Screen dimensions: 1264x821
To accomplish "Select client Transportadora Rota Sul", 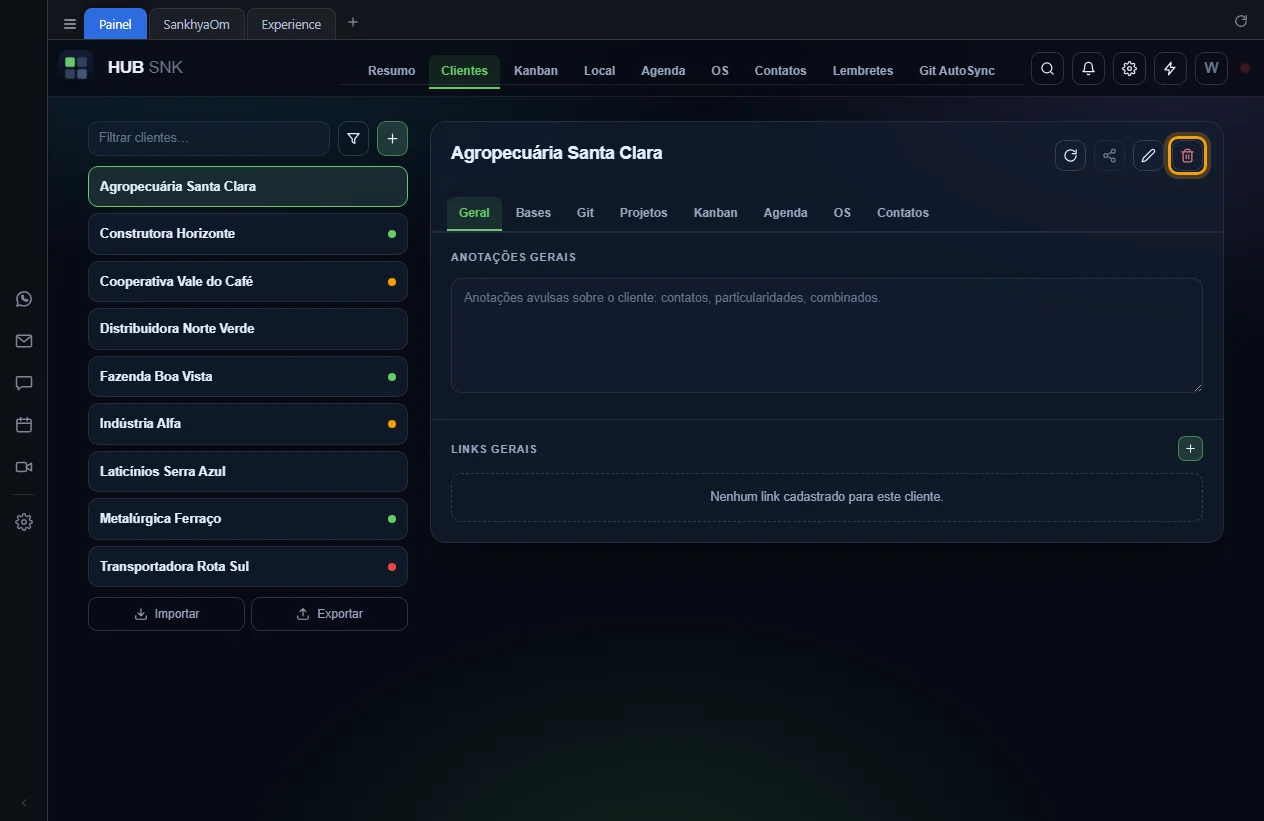I will coord(248,567).
